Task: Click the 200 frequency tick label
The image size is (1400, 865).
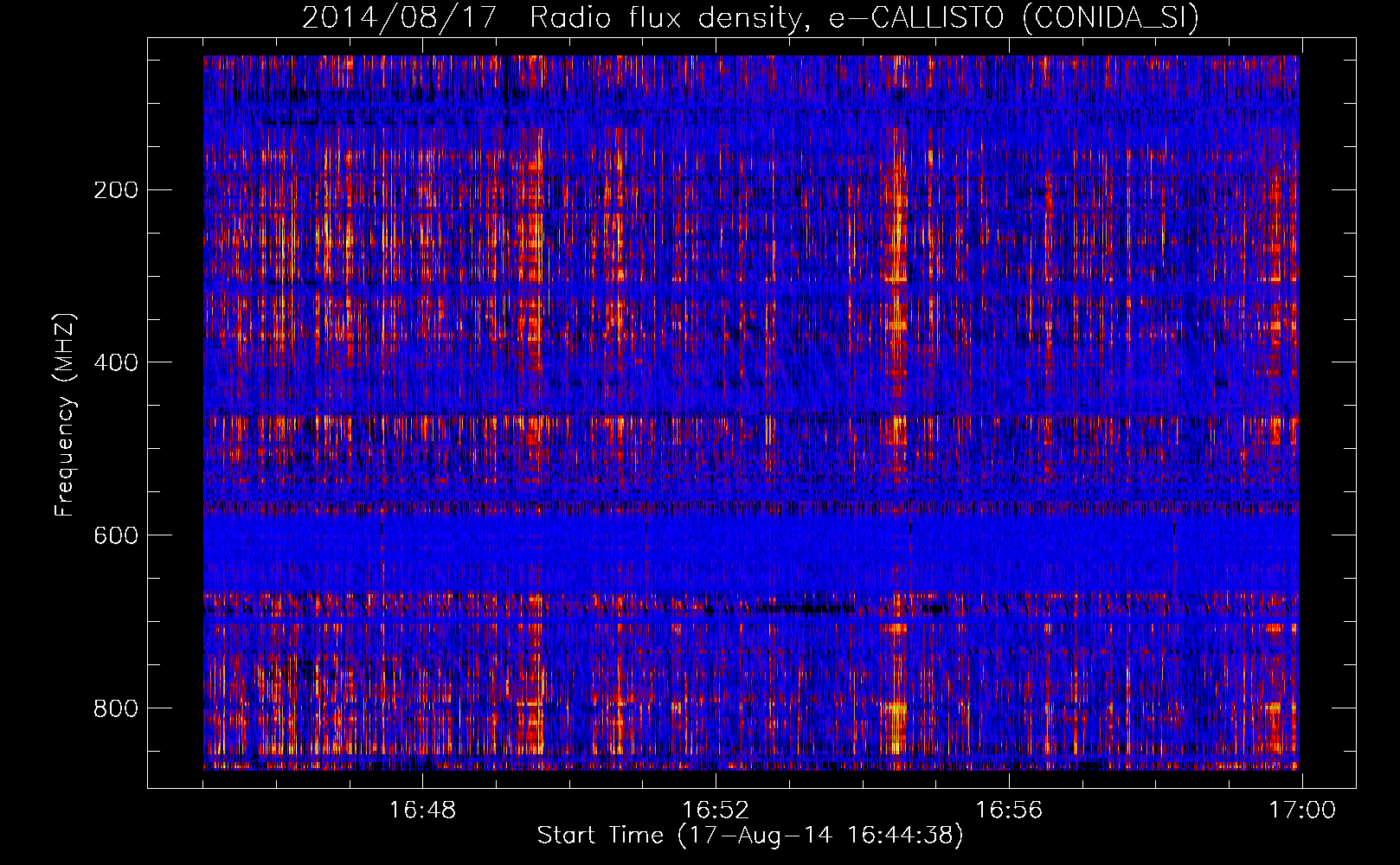Action: [x=116, y=189]
